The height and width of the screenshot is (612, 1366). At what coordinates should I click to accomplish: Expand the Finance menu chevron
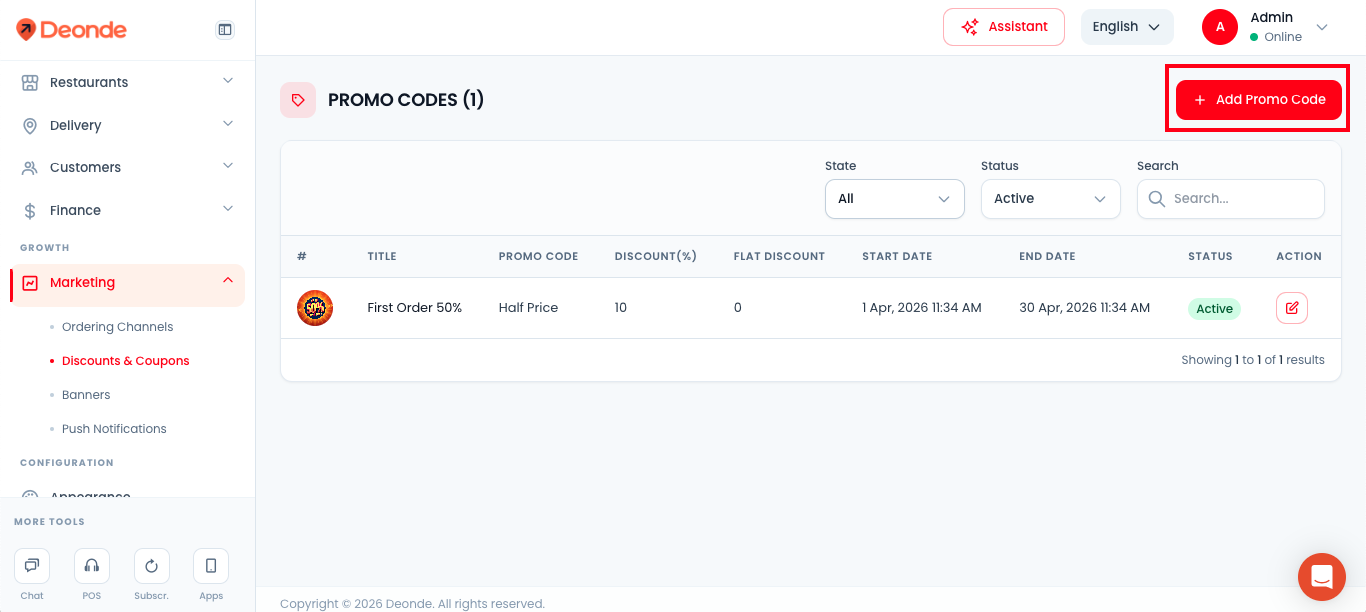[x=228, y=209]
